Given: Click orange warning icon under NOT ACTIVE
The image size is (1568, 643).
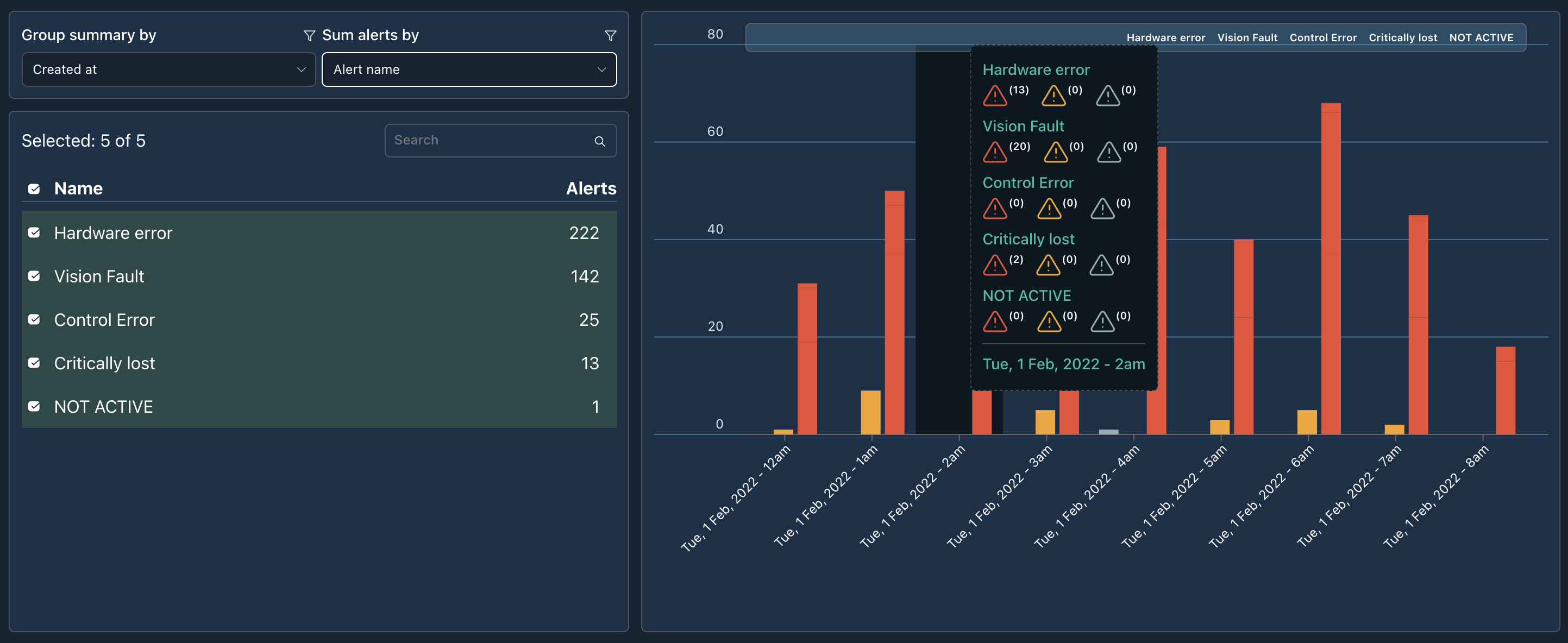Looking at the screenshot, I should pos(1049,322).
